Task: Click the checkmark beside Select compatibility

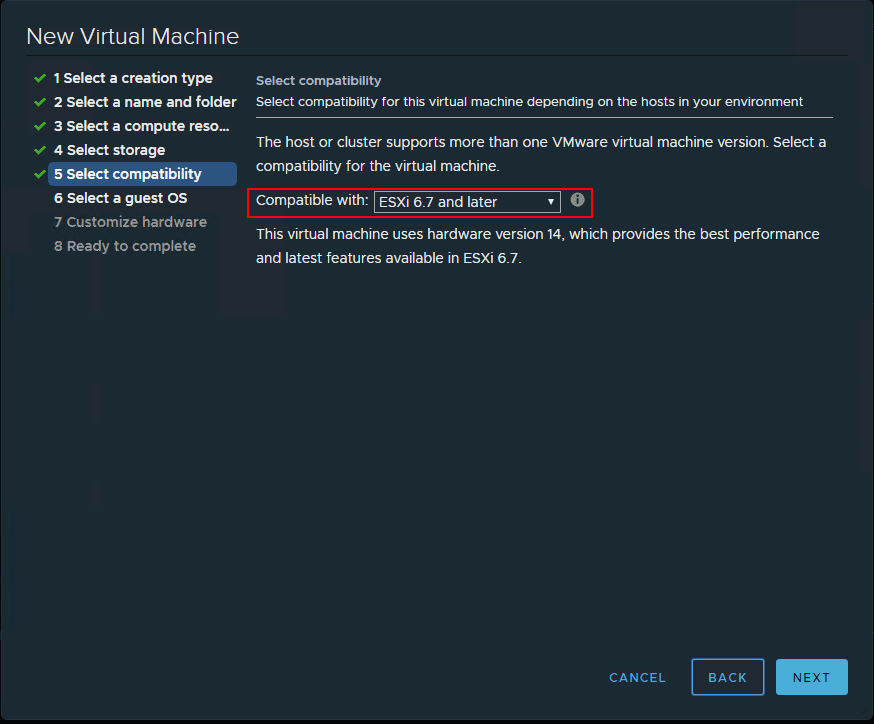Action: (39, 173)
